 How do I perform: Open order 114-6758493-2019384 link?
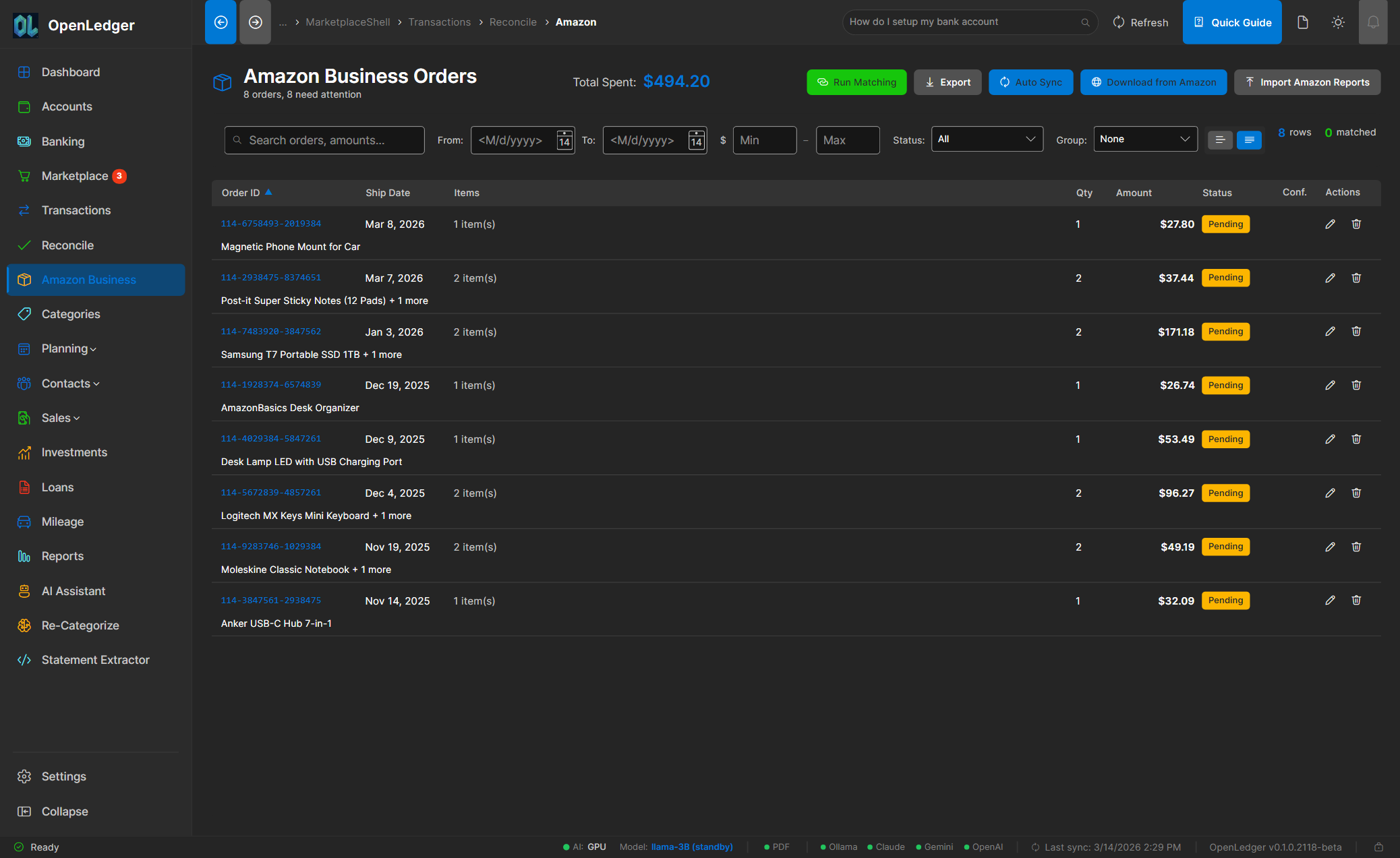(x=270, y=223)
